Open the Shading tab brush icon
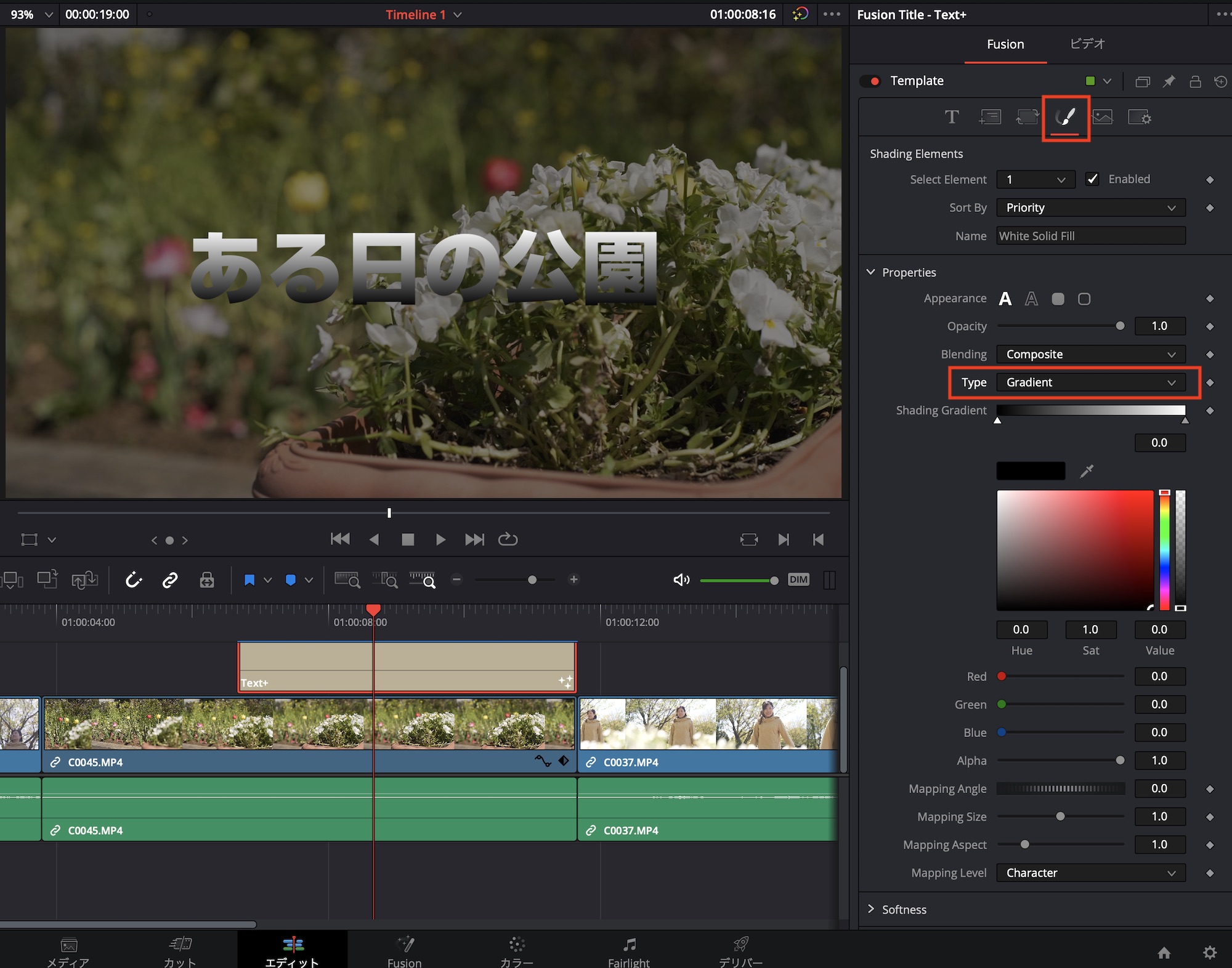 point(1066,117)
